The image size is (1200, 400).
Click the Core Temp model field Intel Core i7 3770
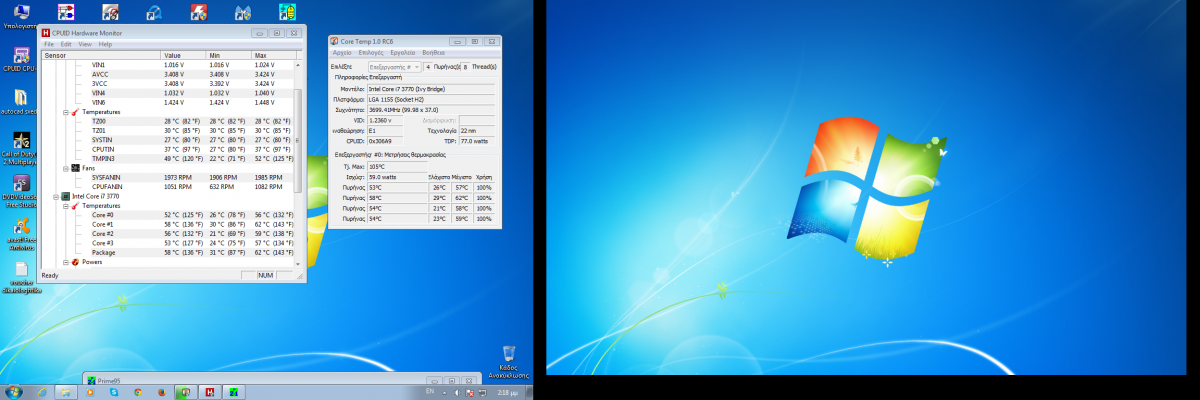point(431,88)
